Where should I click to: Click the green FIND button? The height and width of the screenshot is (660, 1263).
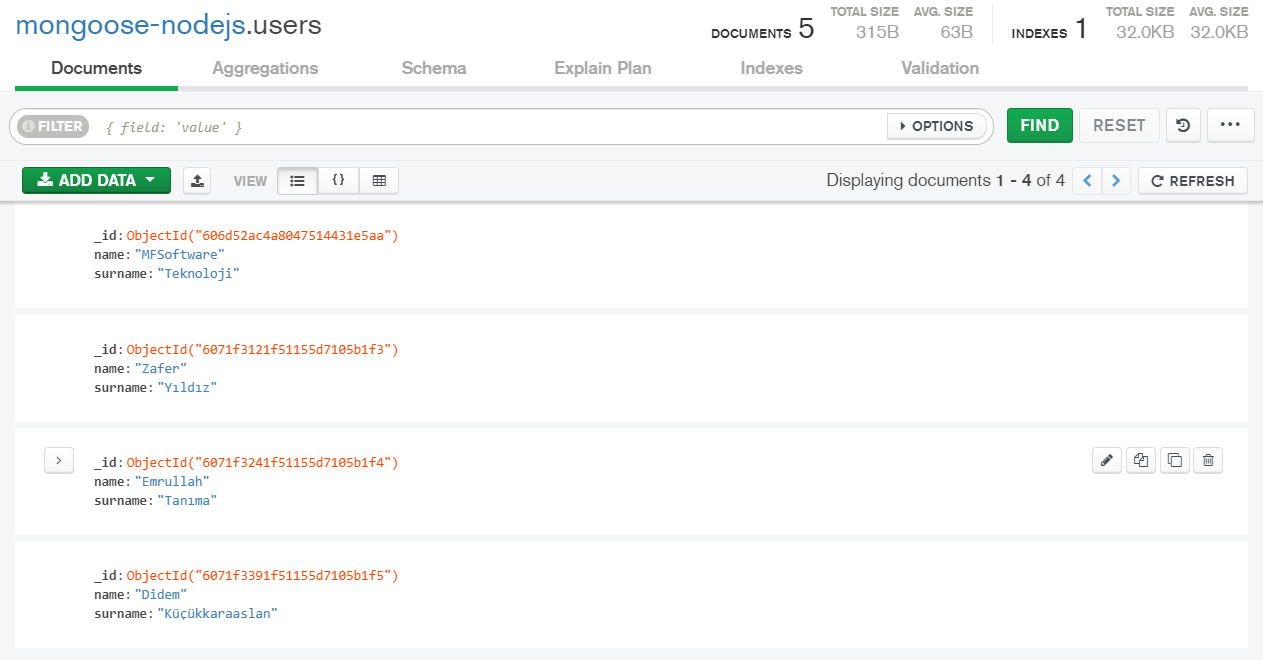click(1039, 126)
